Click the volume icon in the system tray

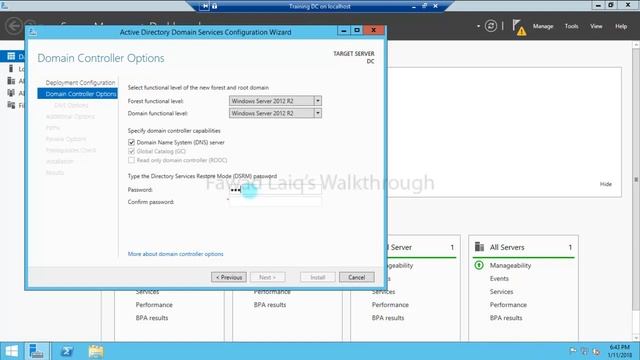596,351
